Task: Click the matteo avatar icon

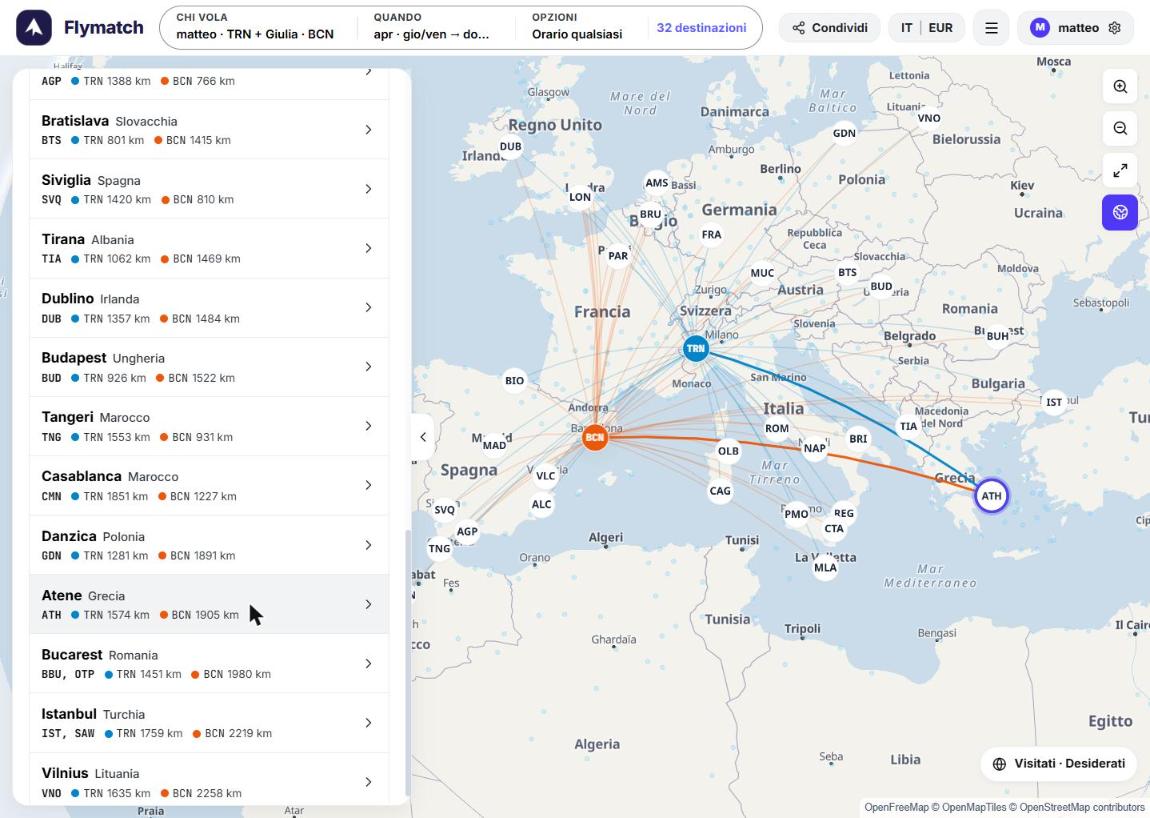Action: (x=1039, y=28)
